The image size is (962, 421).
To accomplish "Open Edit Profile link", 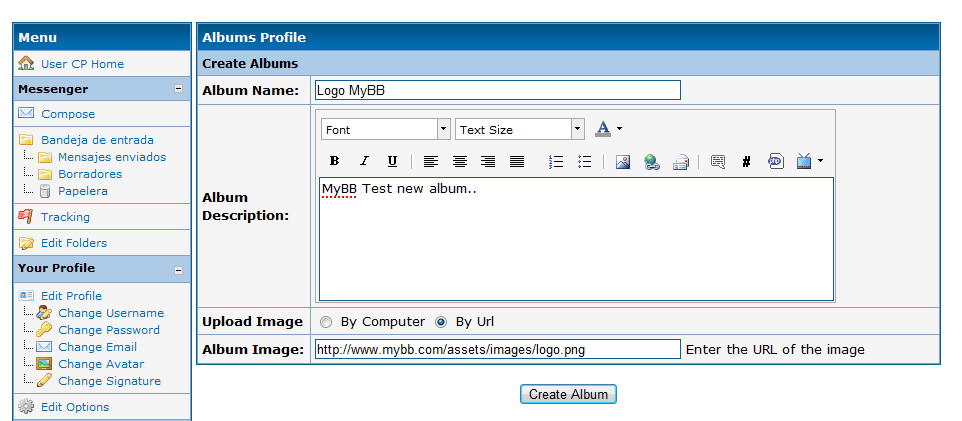I will 71,296.
